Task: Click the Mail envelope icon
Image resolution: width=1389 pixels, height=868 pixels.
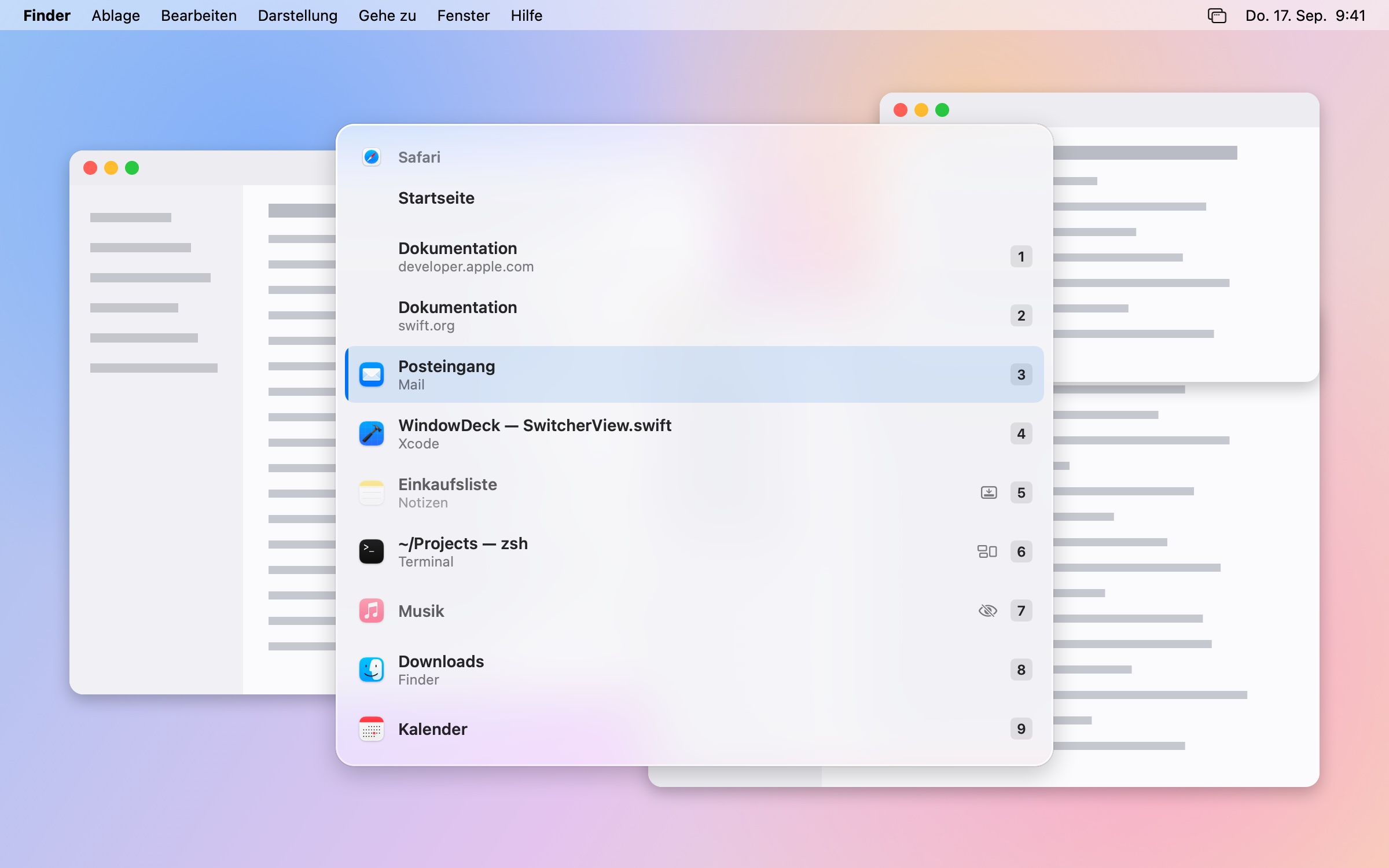Action: click(371, 375)
